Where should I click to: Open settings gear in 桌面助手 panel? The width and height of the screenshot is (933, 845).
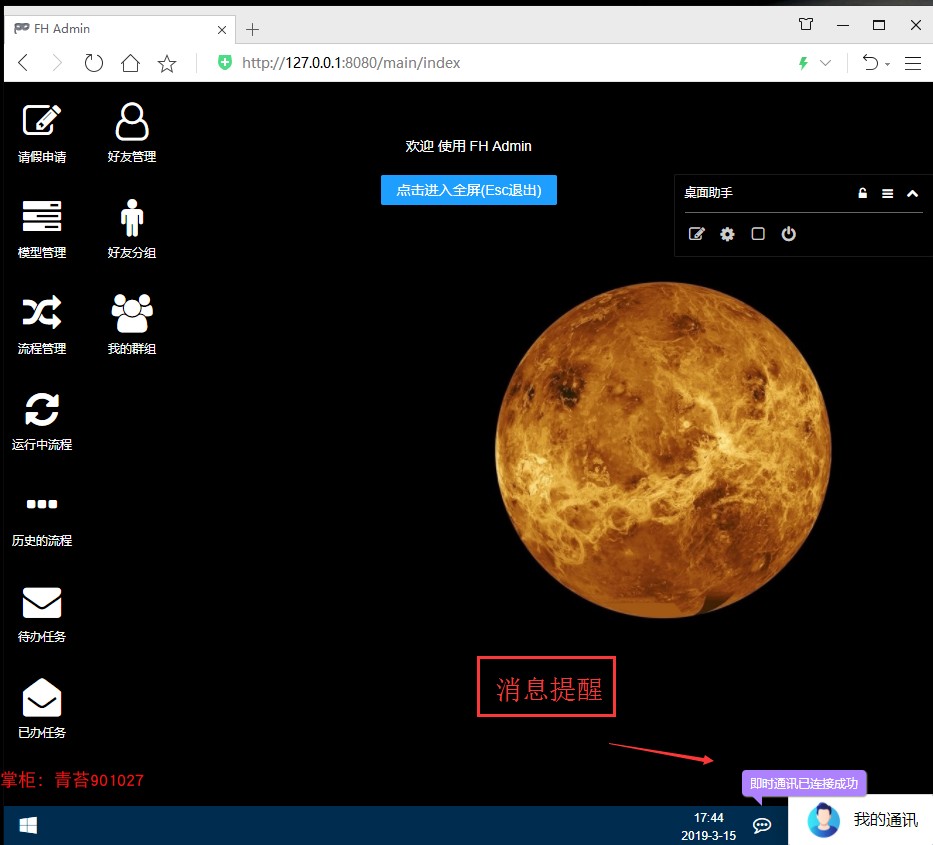[727, 234]
